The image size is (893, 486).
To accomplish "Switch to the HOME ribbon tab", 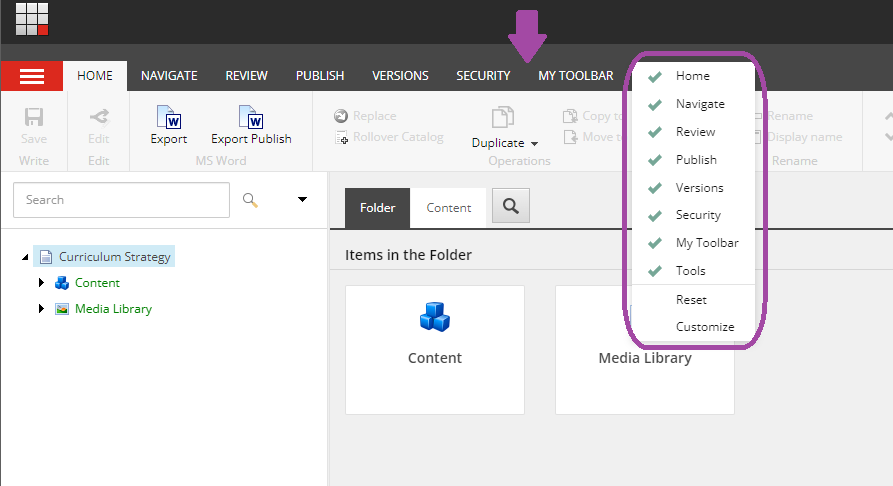I will click(x=95, y=76).
